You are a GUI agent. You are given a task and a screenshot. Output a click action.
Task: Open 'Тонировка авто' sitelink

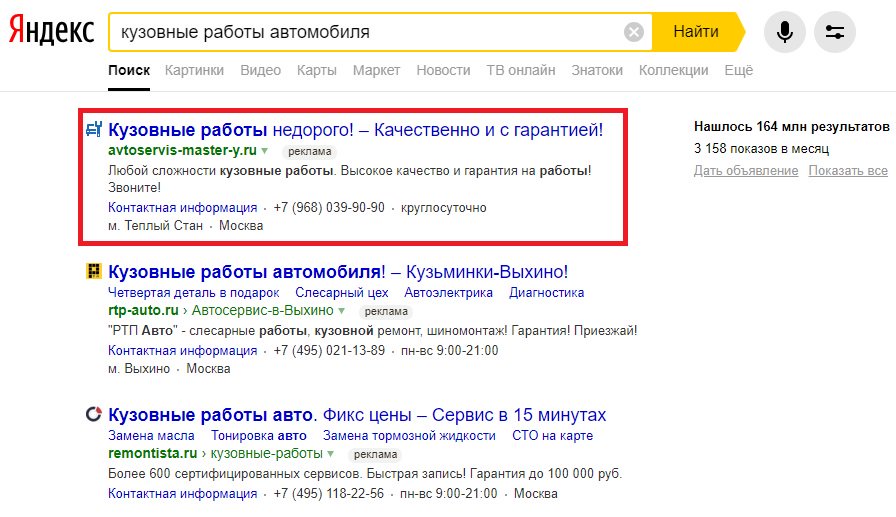click(x=259, y=435)
